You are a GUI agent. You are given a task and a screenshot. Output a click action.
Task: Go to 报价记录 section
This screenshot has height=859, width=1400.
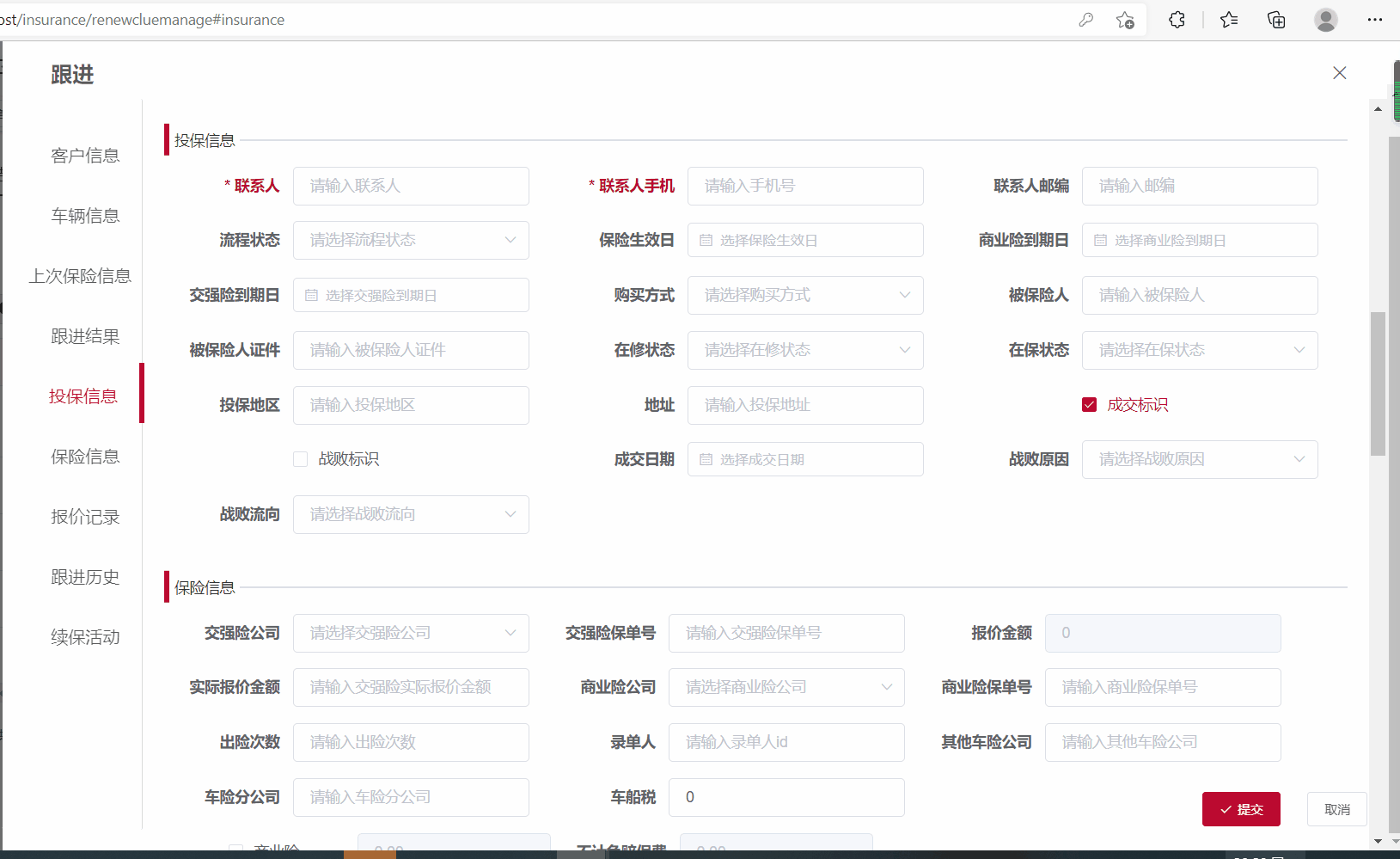(85, 517)
